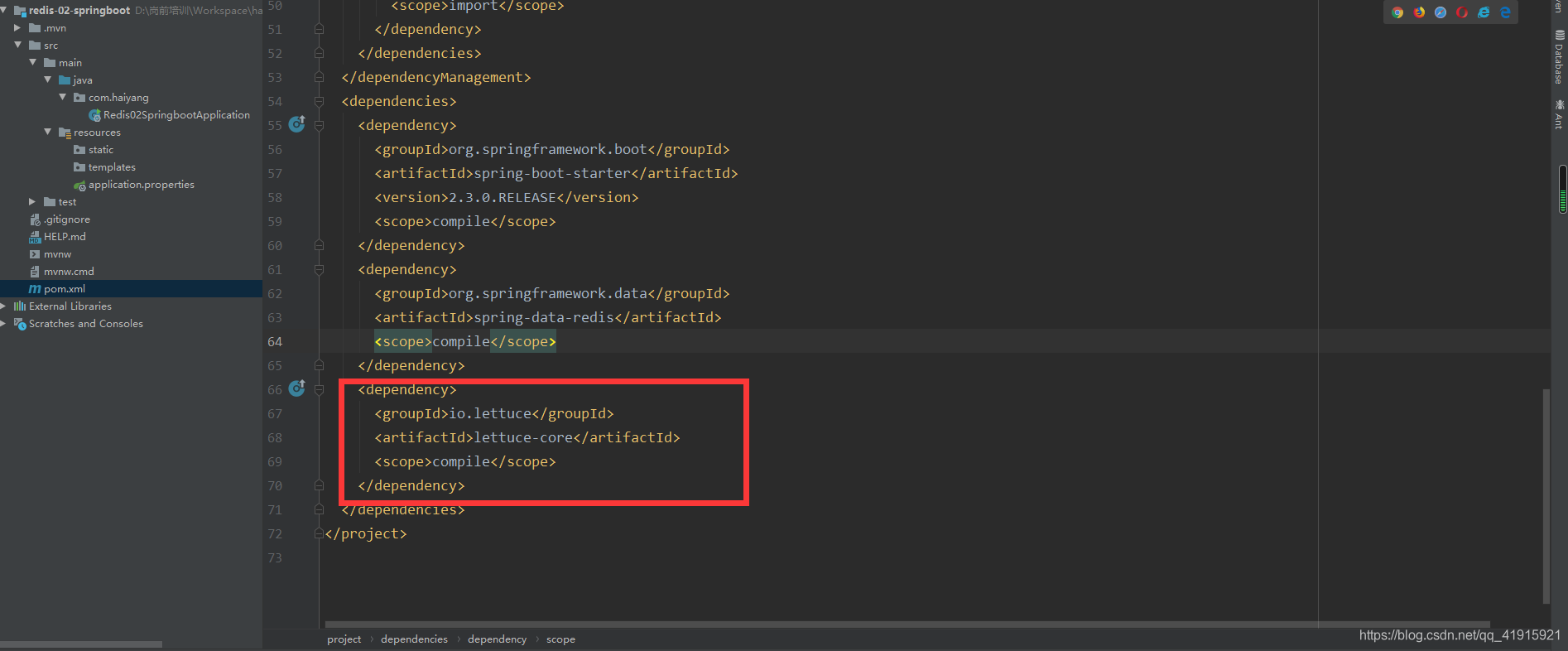Toggle fold marker at line 60 closing tag
1568x651 pixels.
pos(319,245)
